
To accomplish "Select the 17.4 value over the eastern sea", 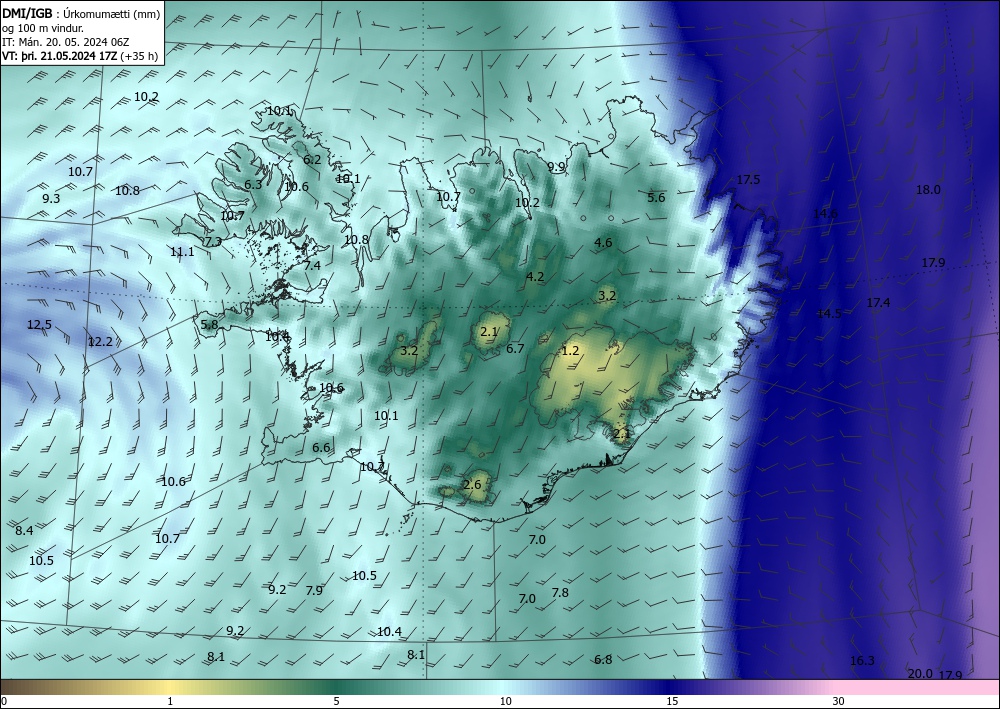I will (x=878, y=303).
